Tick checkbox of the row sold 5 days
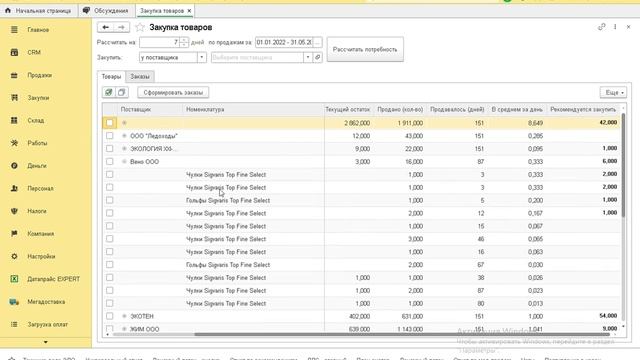This screenshot has height=360, width=640. point(109,200)
